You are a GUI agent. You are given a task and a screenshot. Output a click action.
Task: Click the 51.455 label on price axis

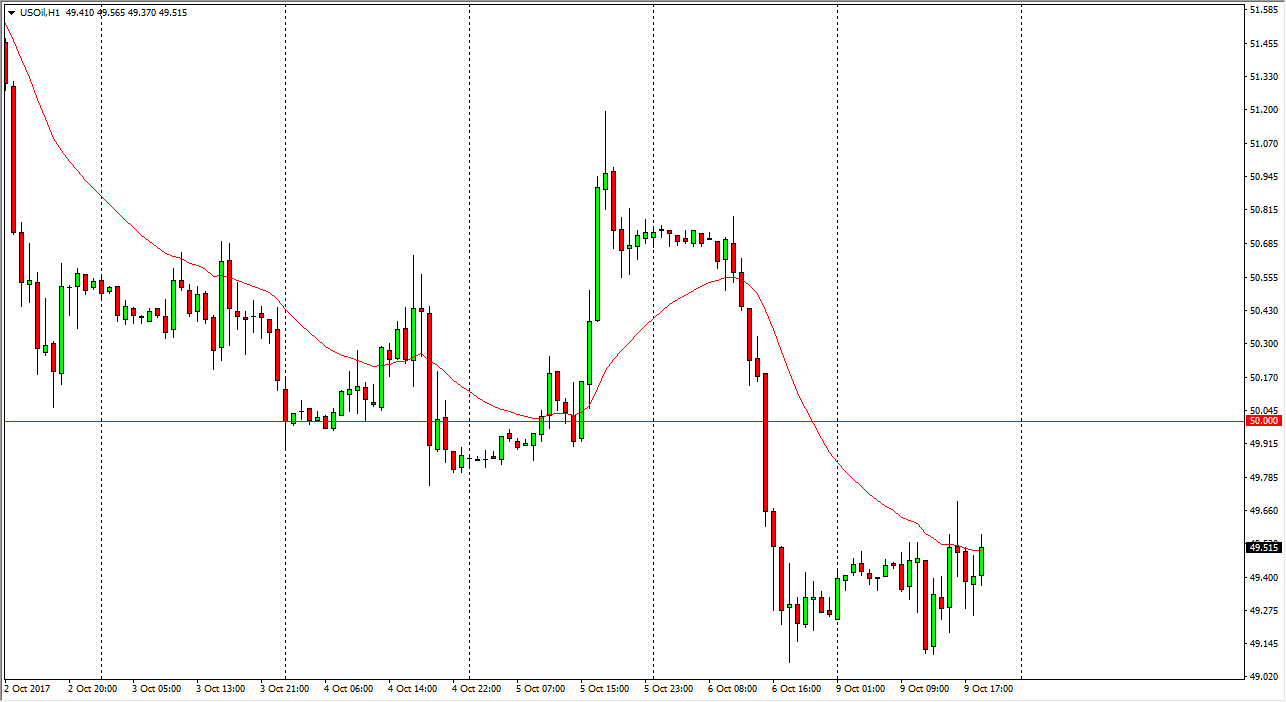(1264, 44)
